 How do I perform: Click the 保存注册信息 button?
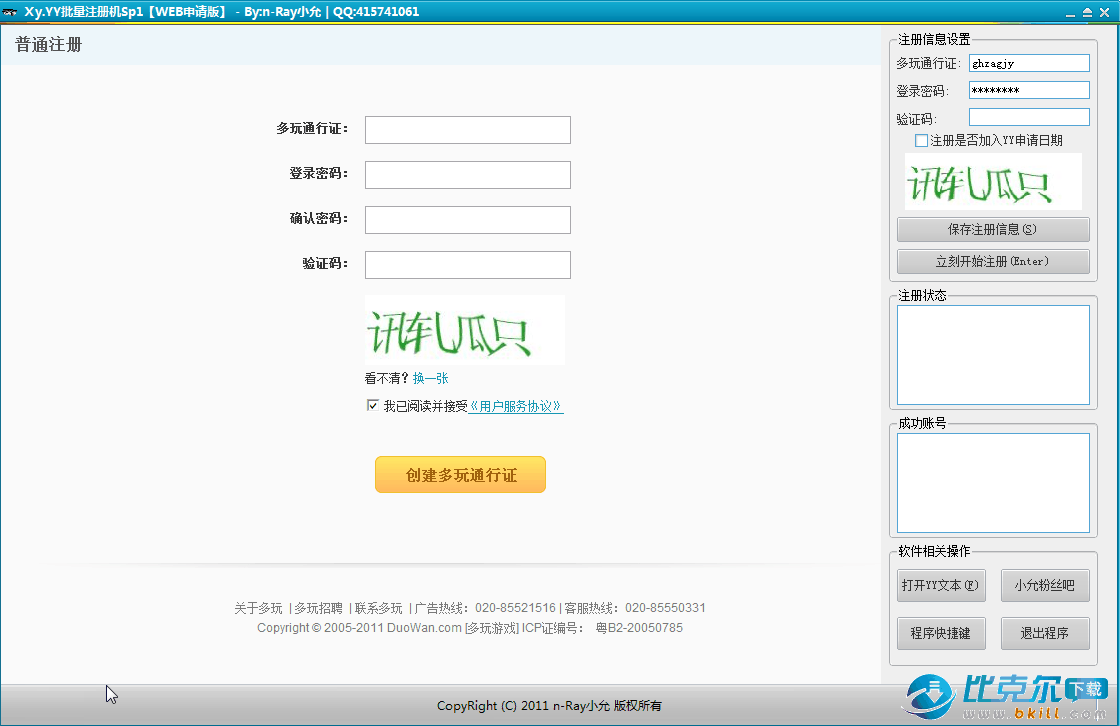click(992, 229)
